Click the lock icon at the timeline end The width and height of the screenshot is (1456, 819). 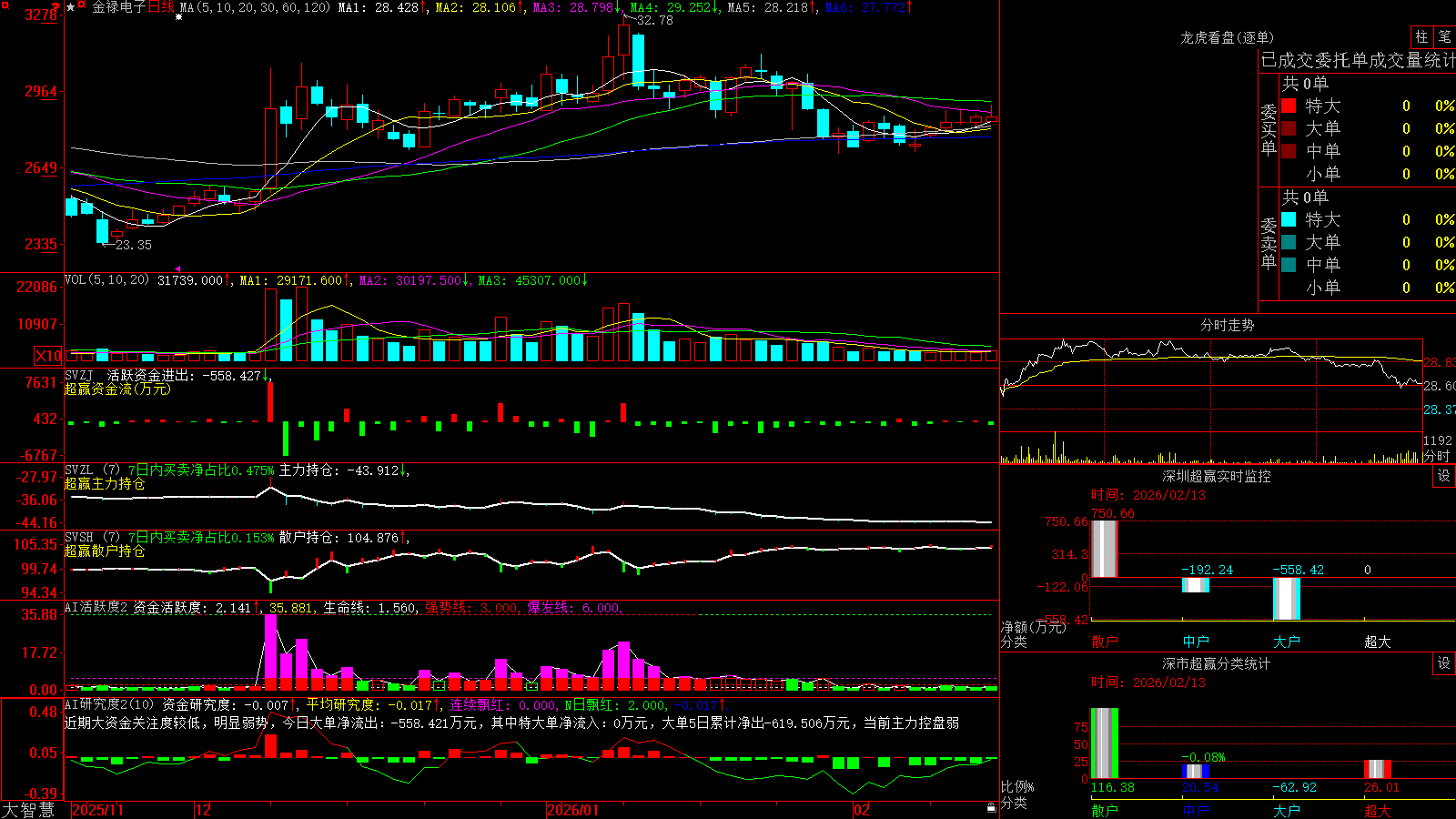[x=991, y=808]
